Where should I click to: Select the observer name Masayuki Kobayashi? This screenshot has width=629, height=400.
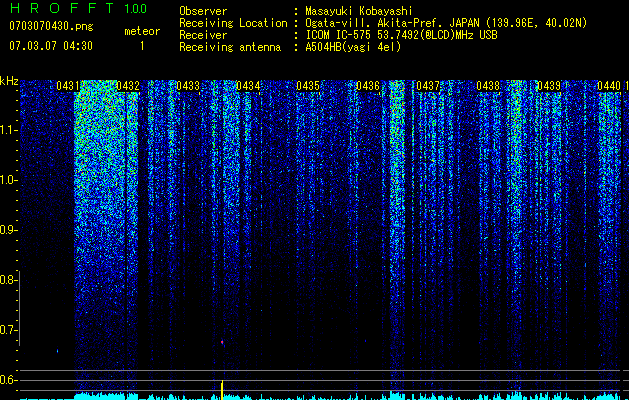coord(359,11)
